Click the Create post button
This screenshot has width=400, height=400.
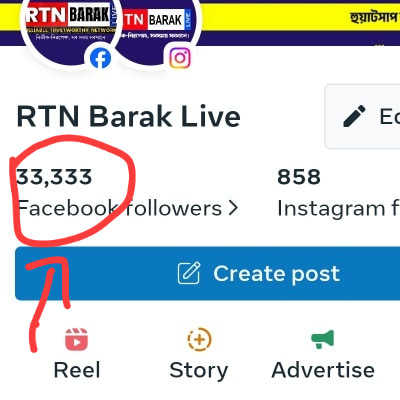tap(207, 273)
